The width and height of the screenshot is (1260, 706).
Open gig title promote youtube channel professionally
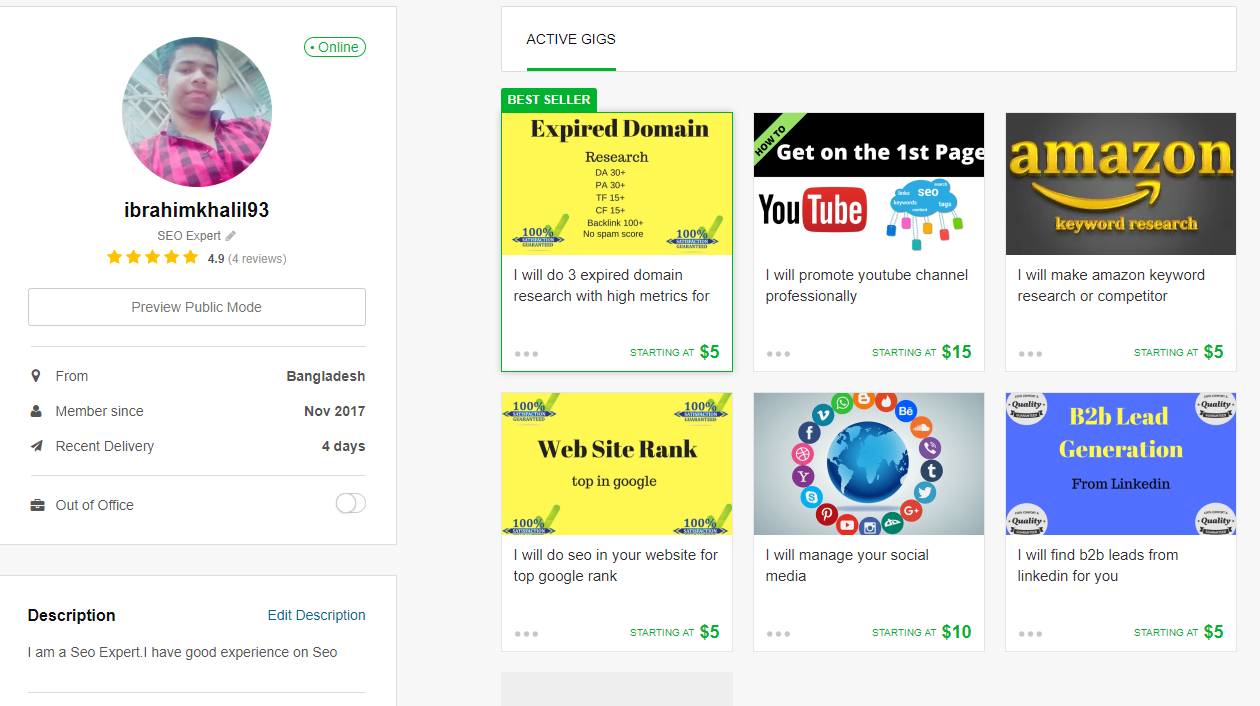(x=867, y=286)
